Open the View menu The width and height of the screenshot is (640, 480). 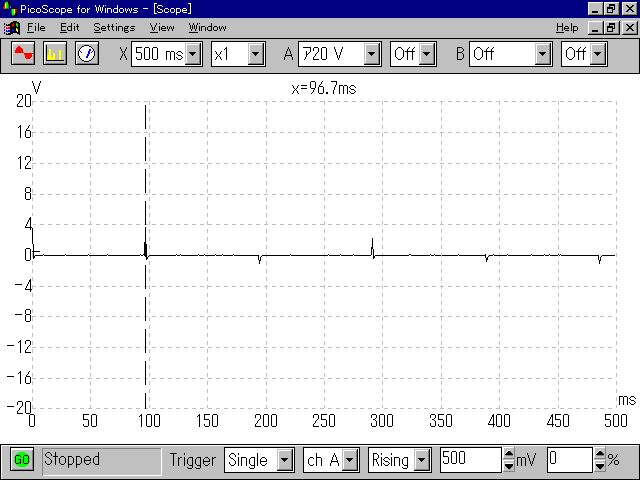coord(162,28)
